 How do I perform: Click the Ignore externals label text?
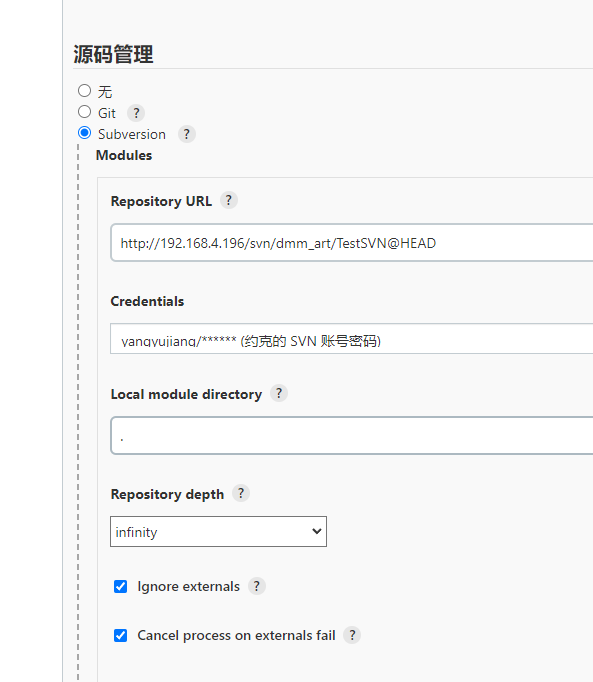[188, 586]
